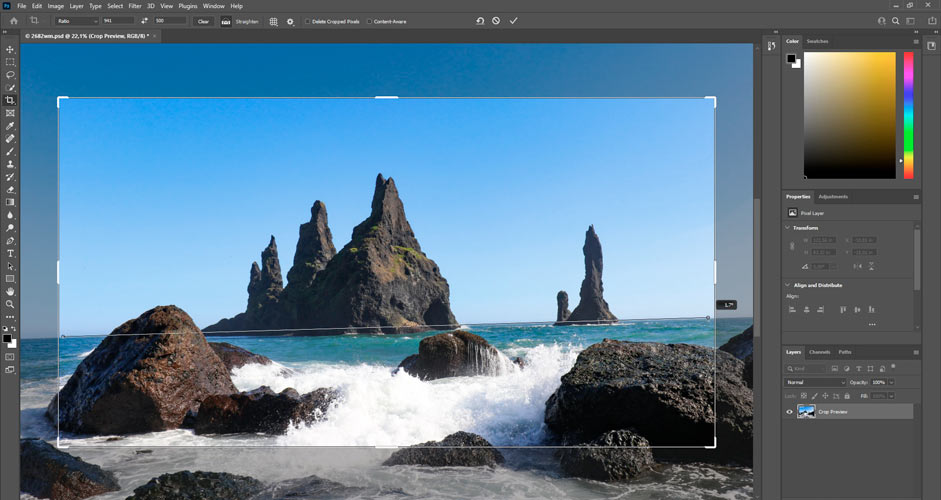The image size is (941, 500).
Task: Open the Ratio preset dropdown
Action: coord(77,21)
